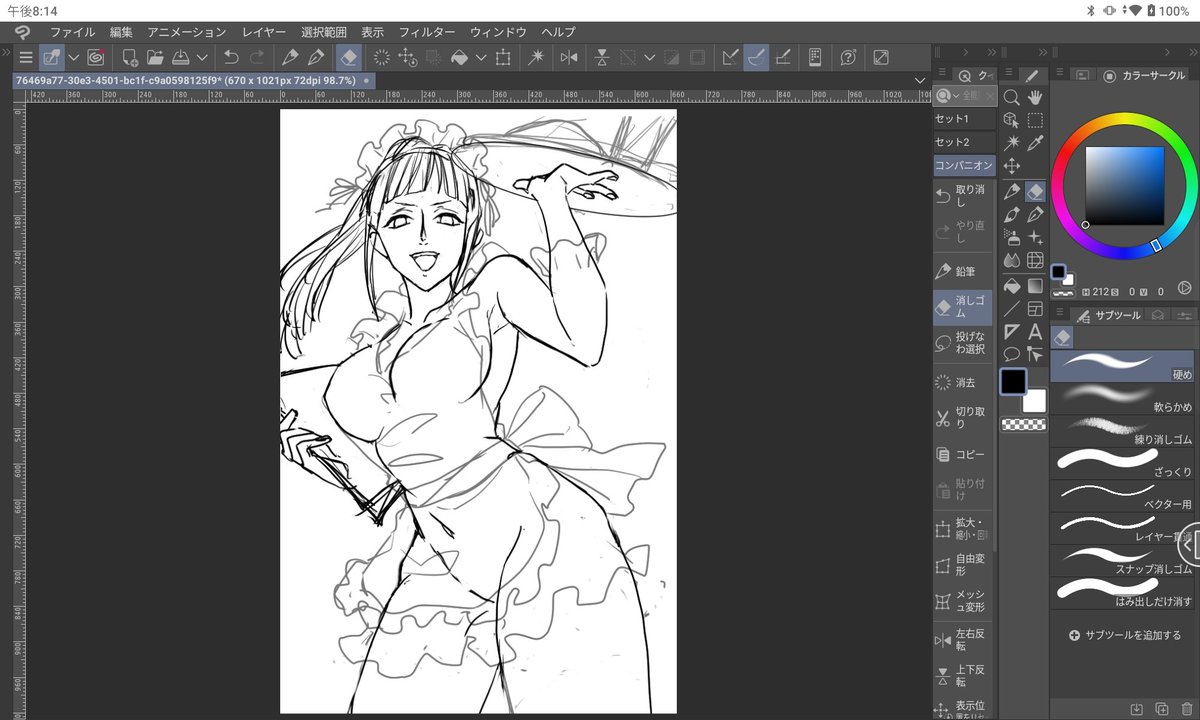
Task: Open the アニメーション menu
Action: tap(186, 32)
